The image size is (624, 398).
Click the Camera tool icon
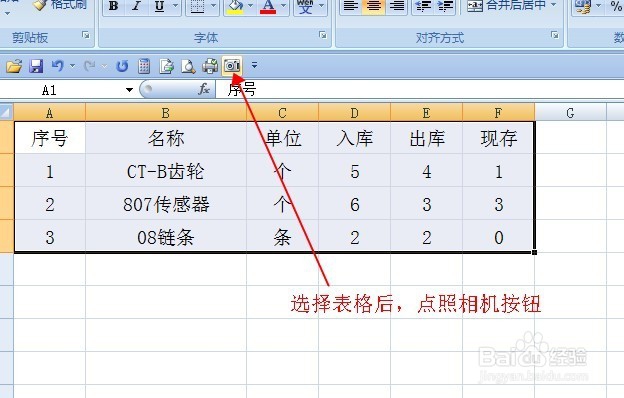pyautogui.click(x=232, y=66)
